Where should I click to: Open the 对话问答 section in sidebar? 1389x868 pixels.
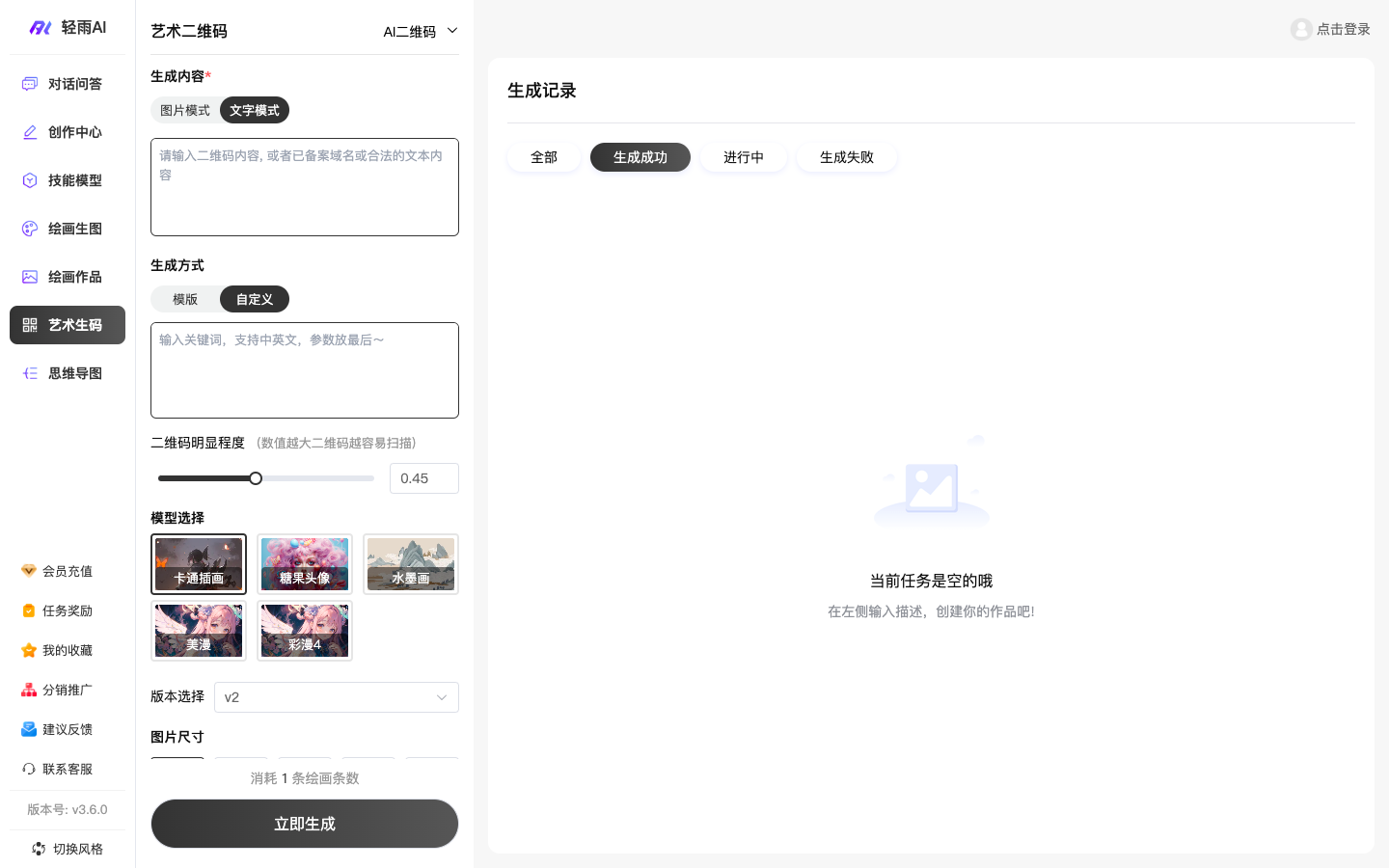pyautogui.click(x=68, y=84)
